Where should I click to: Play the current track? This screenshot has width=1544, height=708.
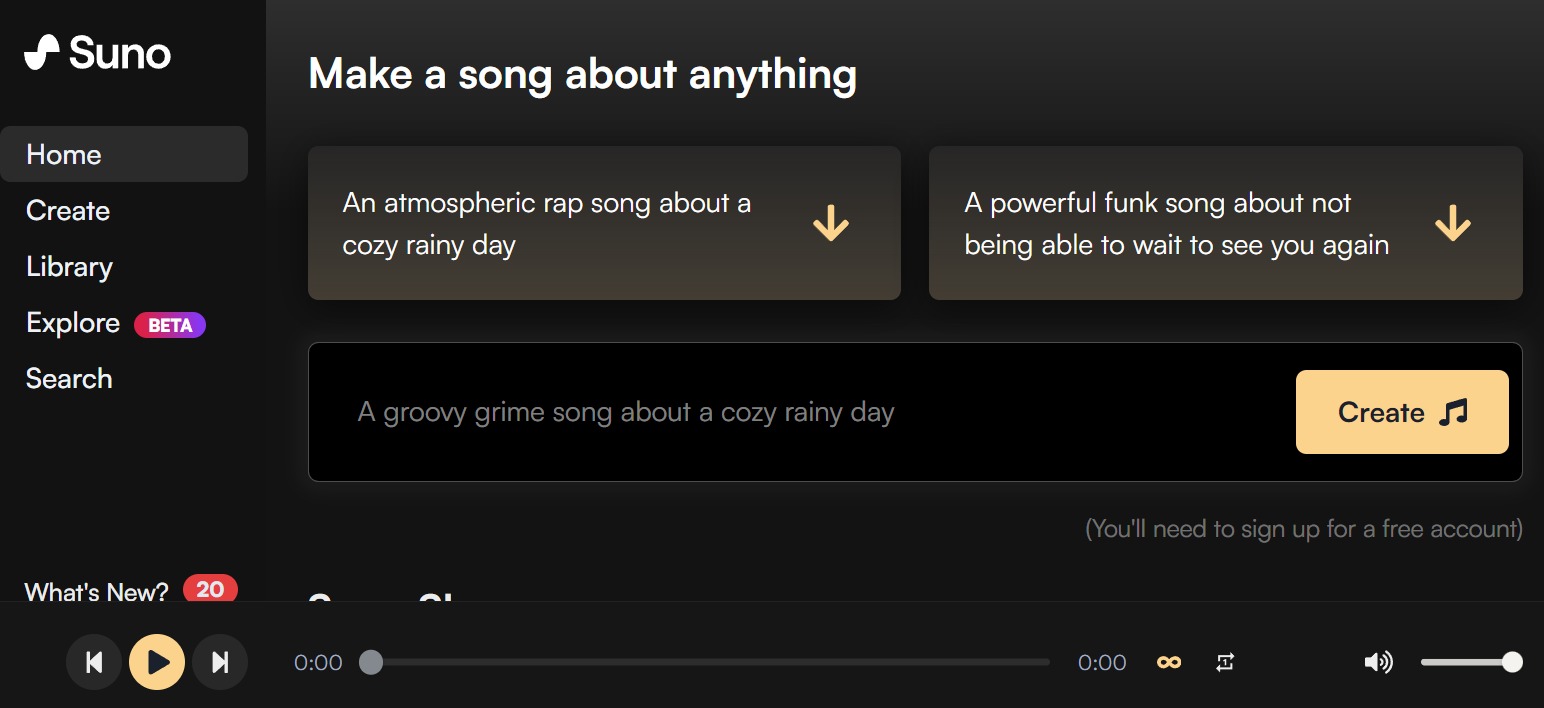click(x=157, y=662)
